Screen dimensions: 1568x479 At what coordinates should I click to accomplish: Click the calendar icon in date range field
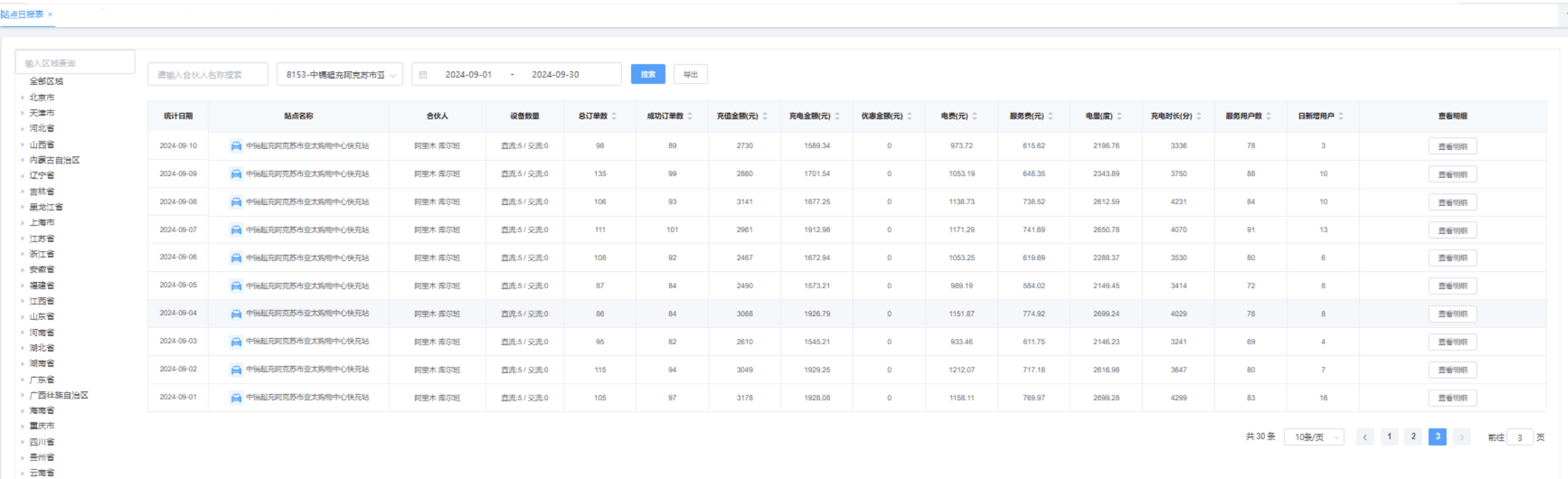pos(423,75)
